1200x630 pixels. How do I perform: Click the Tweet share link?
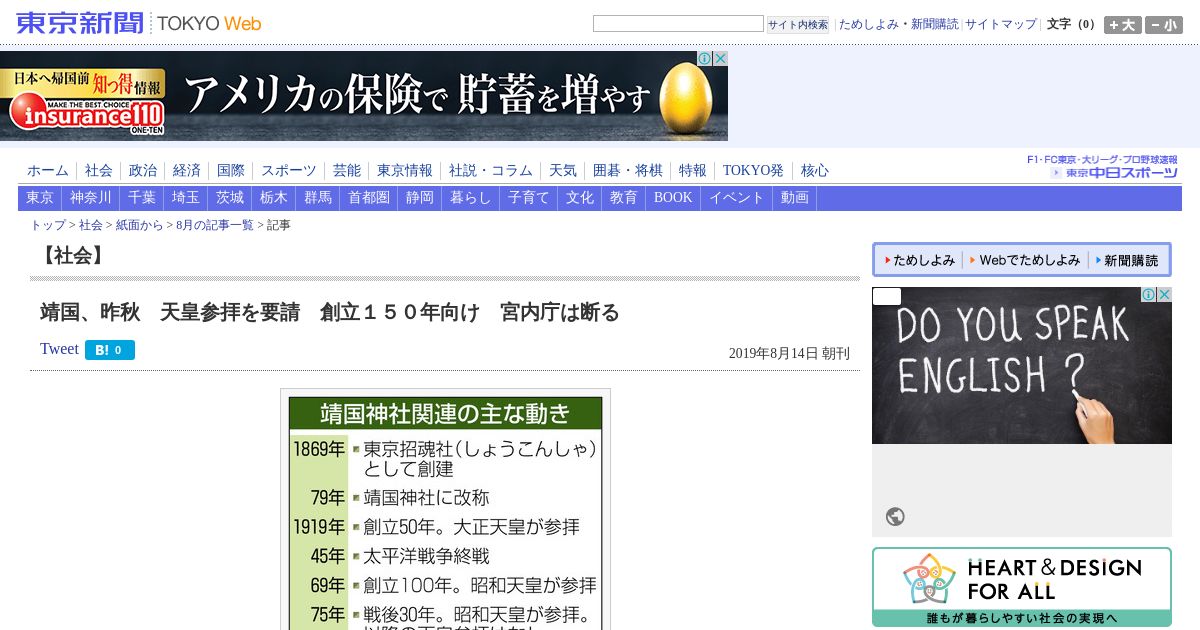(59, 349)
